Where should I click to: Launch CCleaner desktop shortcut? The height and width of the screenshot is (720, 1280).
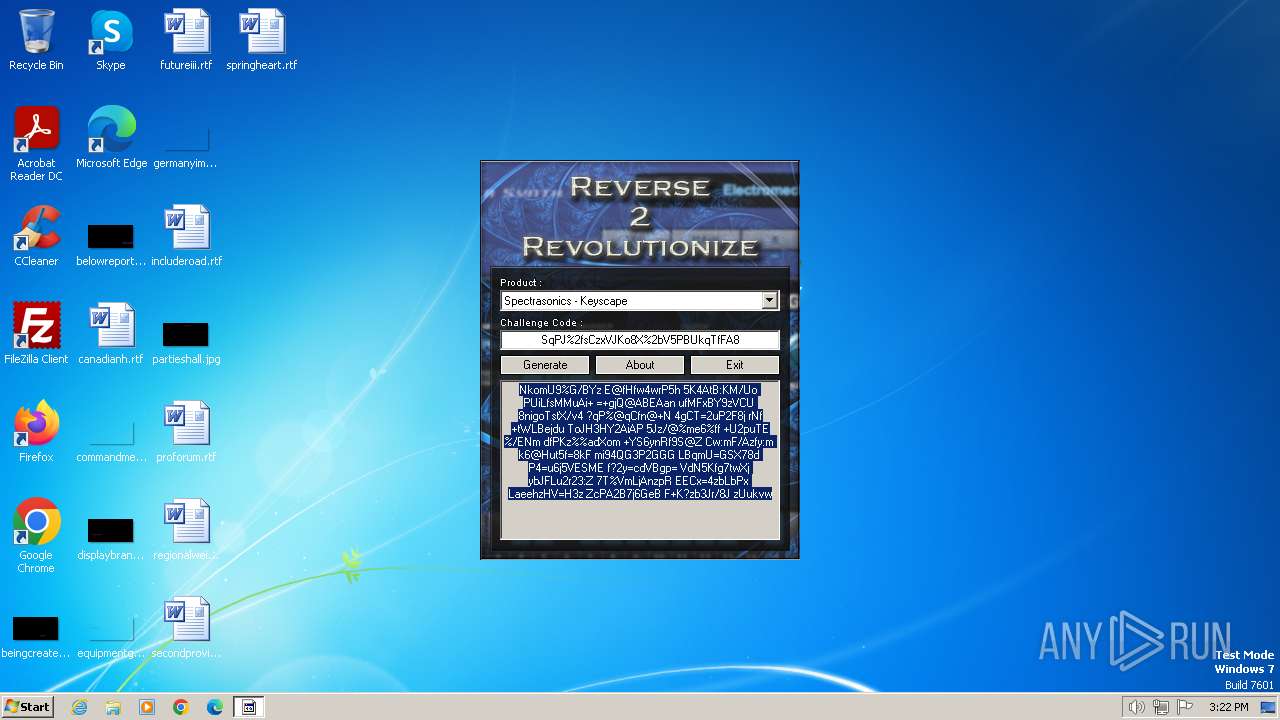36,236
